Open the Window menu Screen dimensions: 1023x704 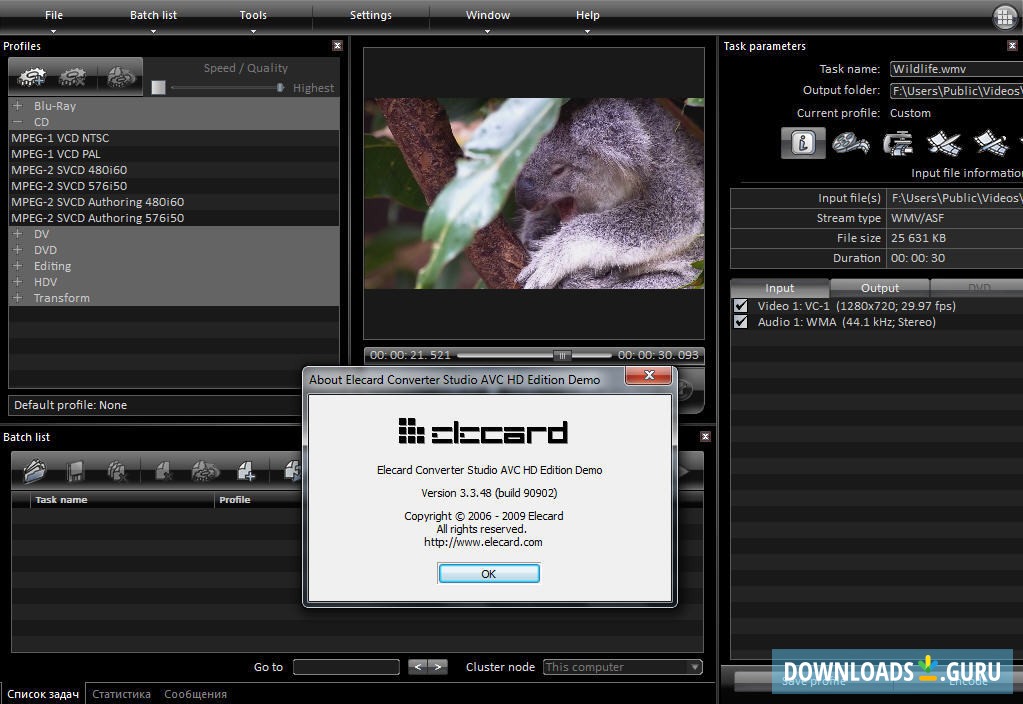(x=488, y=15)
